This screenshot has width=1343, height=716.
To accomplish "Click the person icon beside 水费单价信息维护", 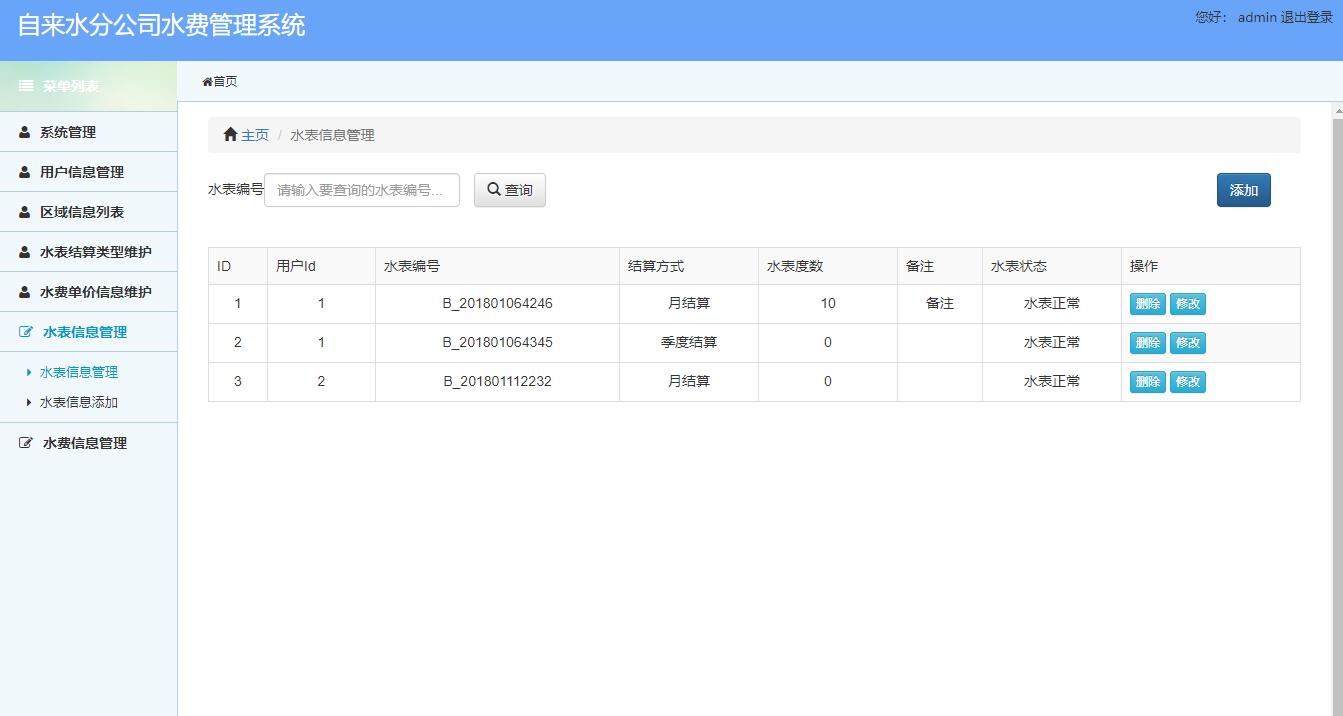I will (24, 291).
